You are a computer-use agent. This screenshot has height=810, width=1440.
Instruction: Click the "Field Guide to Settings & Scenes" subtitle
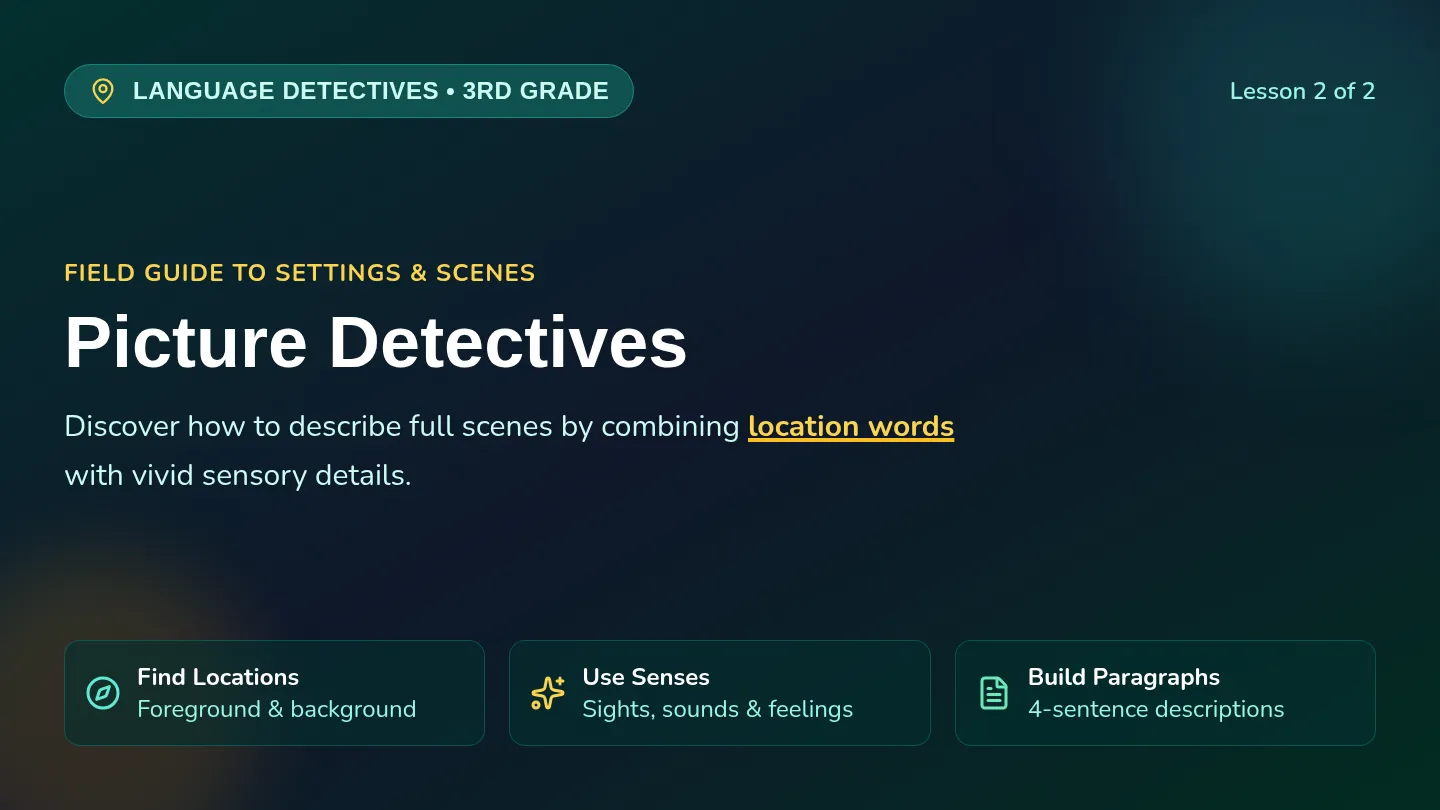(300, 273)
